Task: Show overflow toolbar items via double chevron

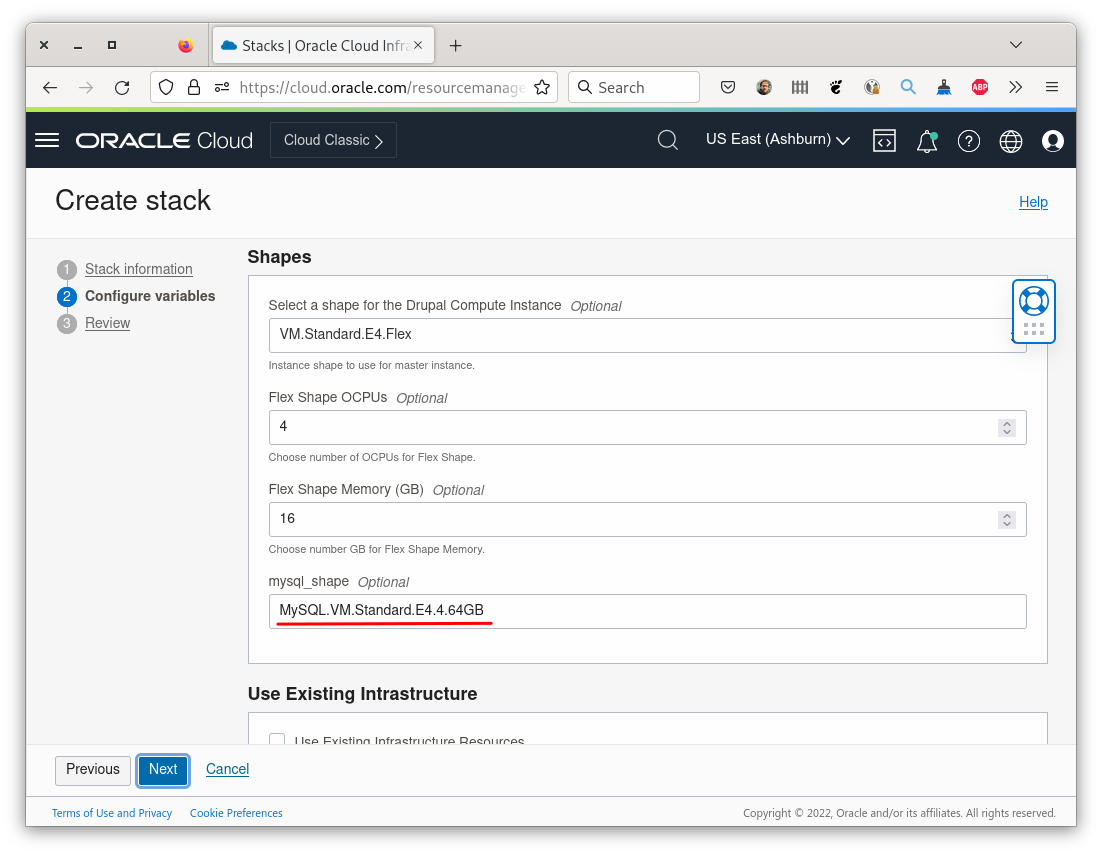Action: pos(1015,87)
